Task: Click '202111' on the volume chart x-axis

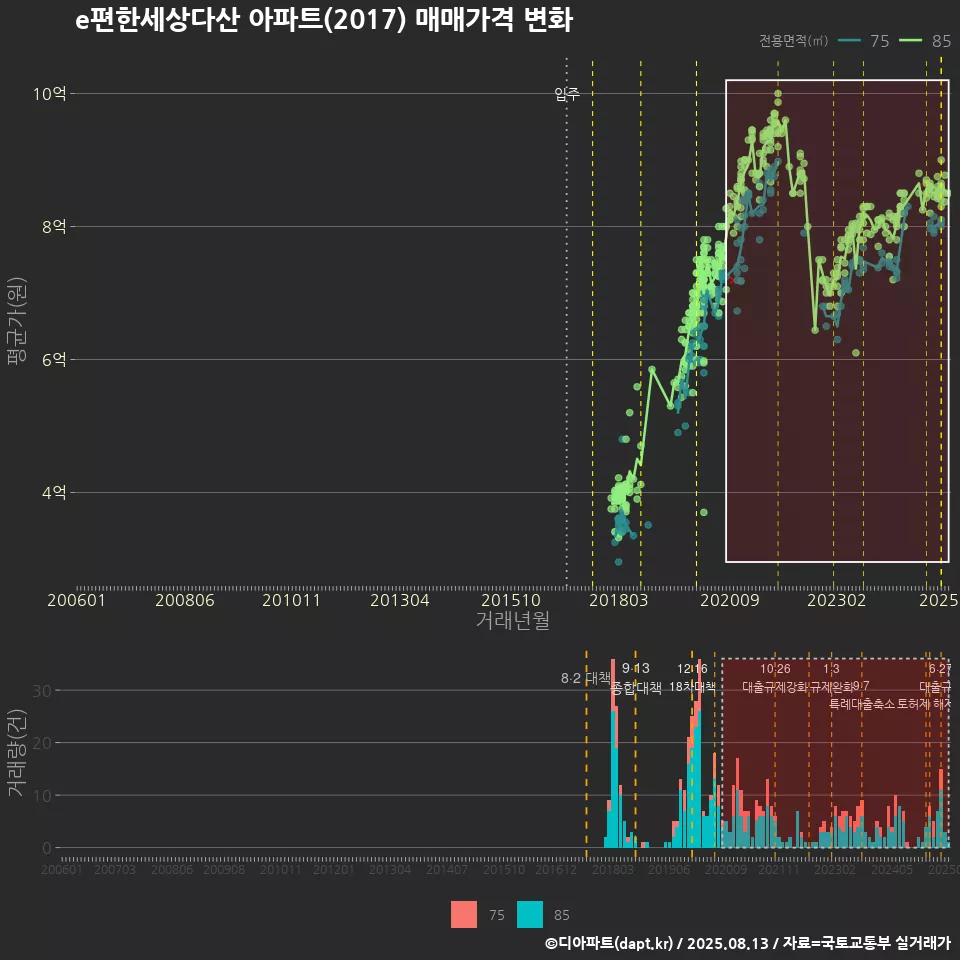Action: click(x=779, y=869)
